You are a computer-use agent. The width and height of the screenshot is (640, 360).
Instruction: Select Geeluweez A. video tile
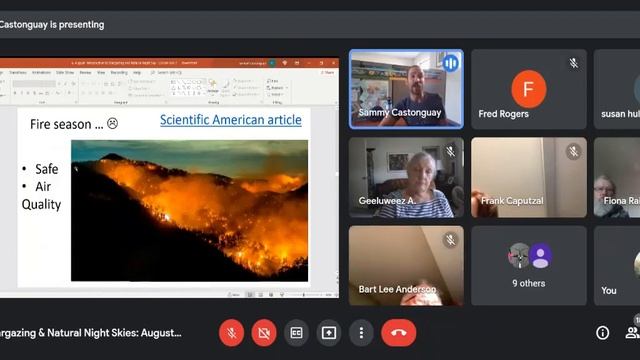pyautogui.click(x=406, y=177)
